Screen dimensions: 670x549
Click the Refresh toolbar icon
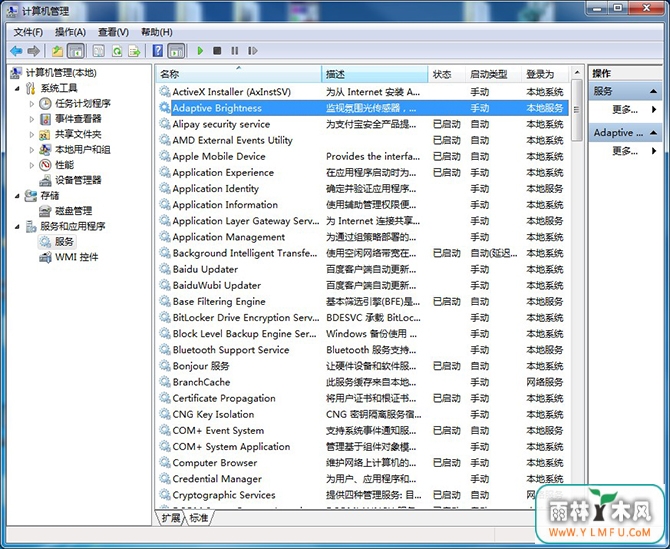[x=117, y=51]
